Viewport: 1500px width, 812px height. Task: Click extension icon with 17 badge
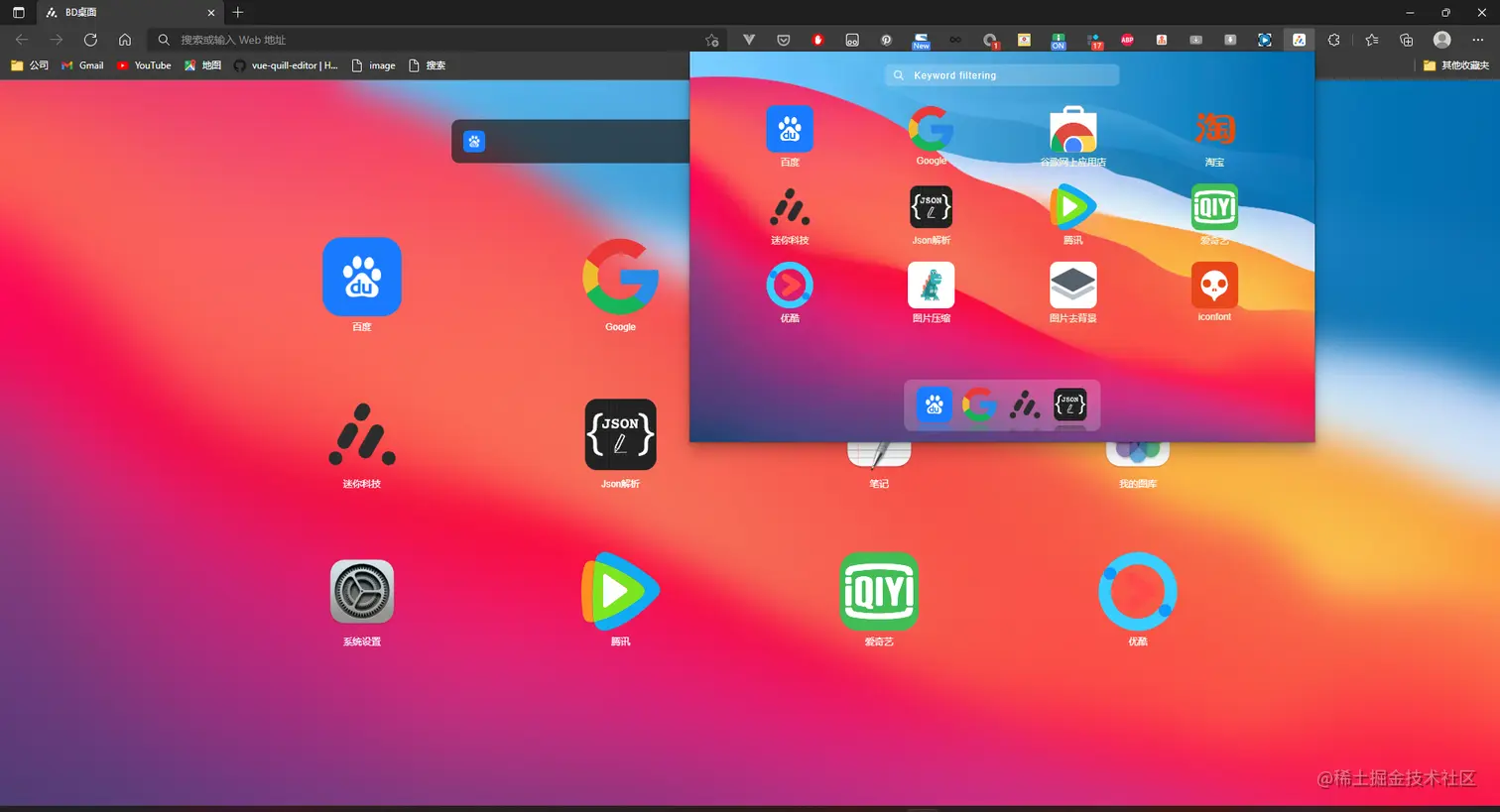pyautogui.click(x=1093, y=40)
